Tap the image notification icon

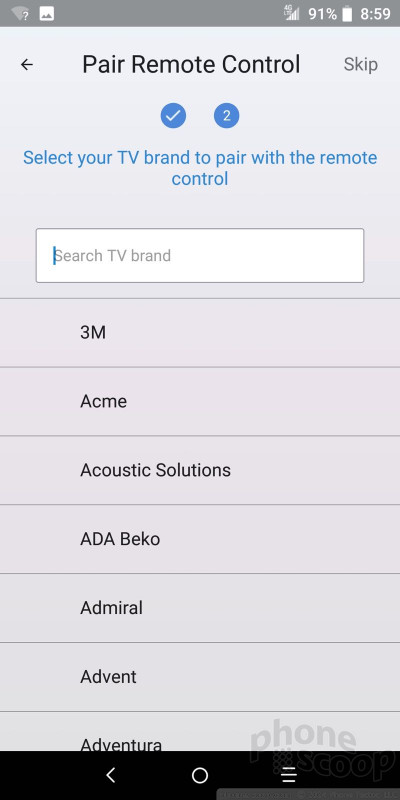coord(47,14)
